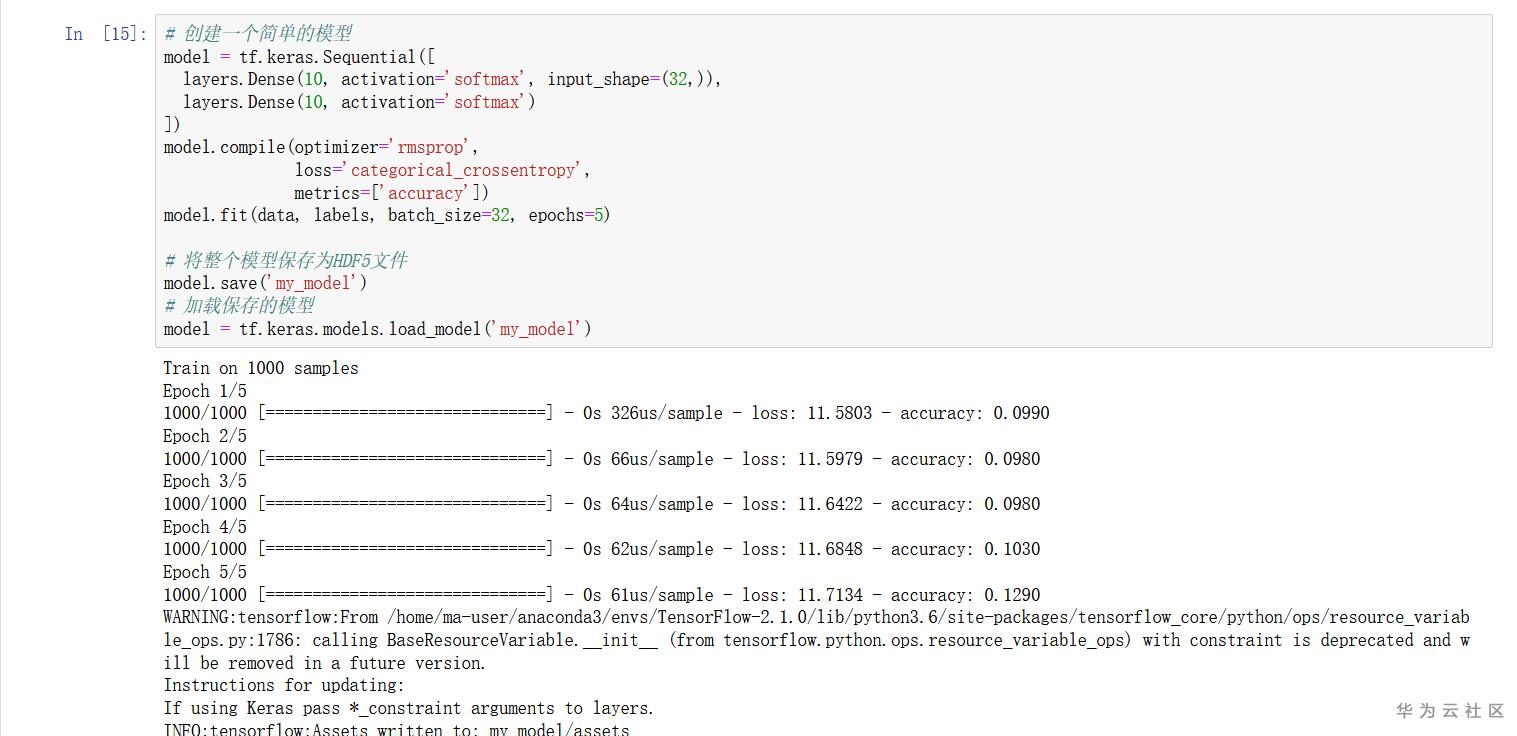
Task: Click the load_model('my_model') line
Action: coord(377,329)
